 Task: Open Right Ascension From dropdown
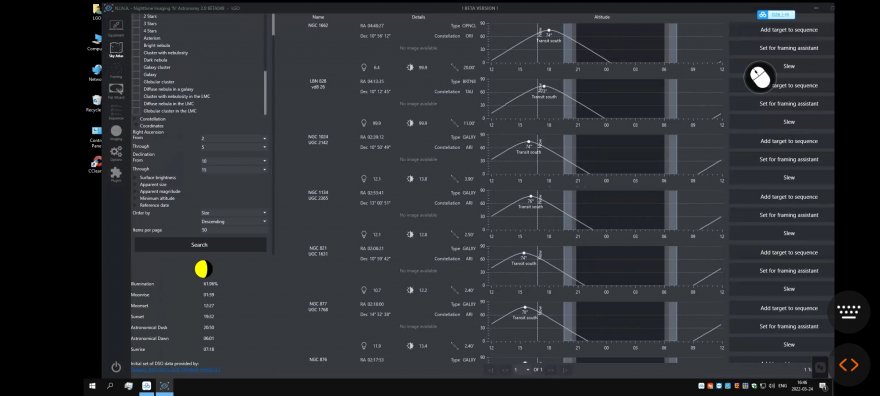pyautogui.click(x=233, y=139)
